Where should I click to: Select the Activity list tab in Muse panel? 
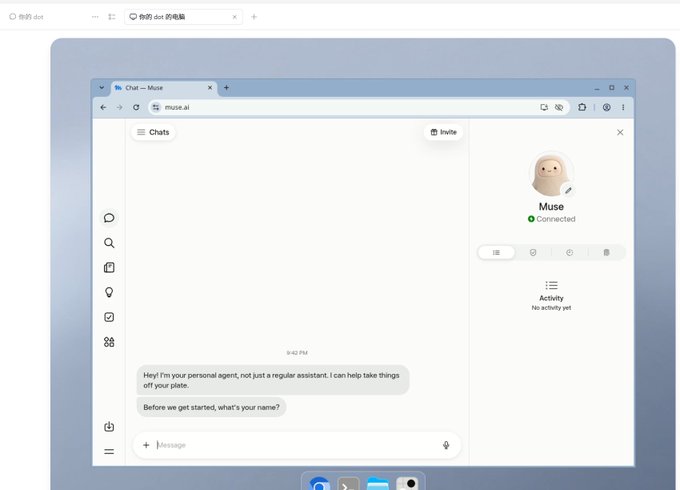496,252
